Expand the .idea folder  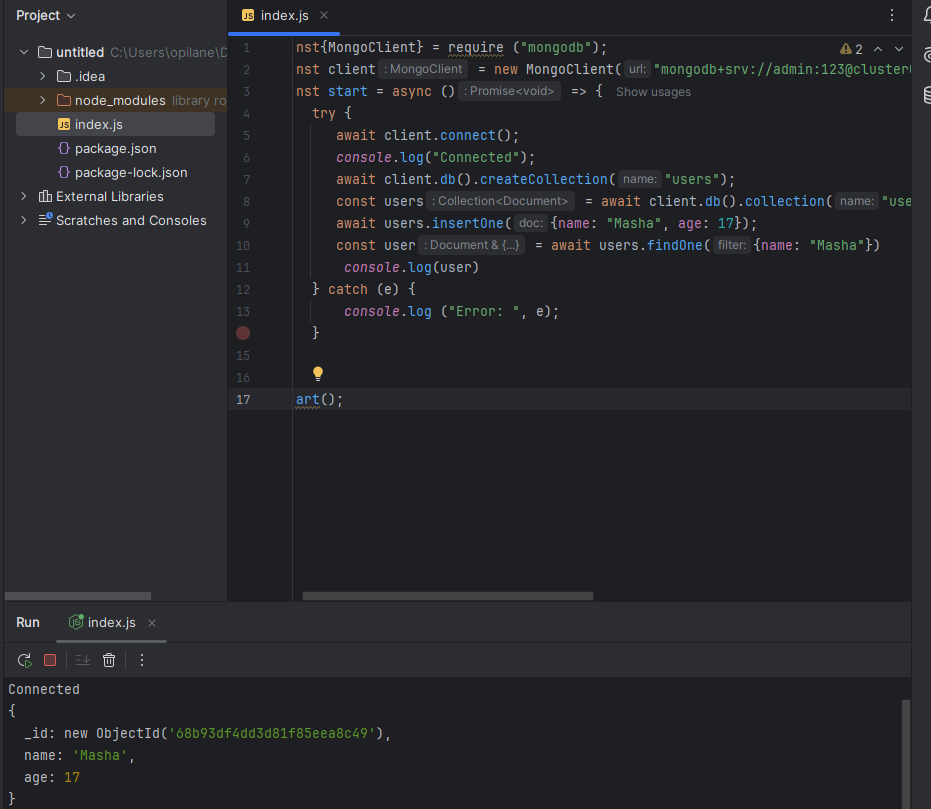42,76
